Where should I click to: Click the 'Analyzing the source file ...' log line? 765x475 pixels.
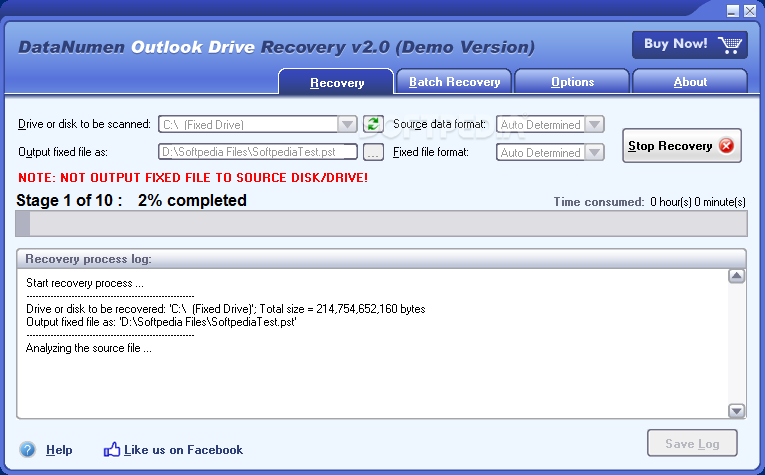tap(88, 348)
